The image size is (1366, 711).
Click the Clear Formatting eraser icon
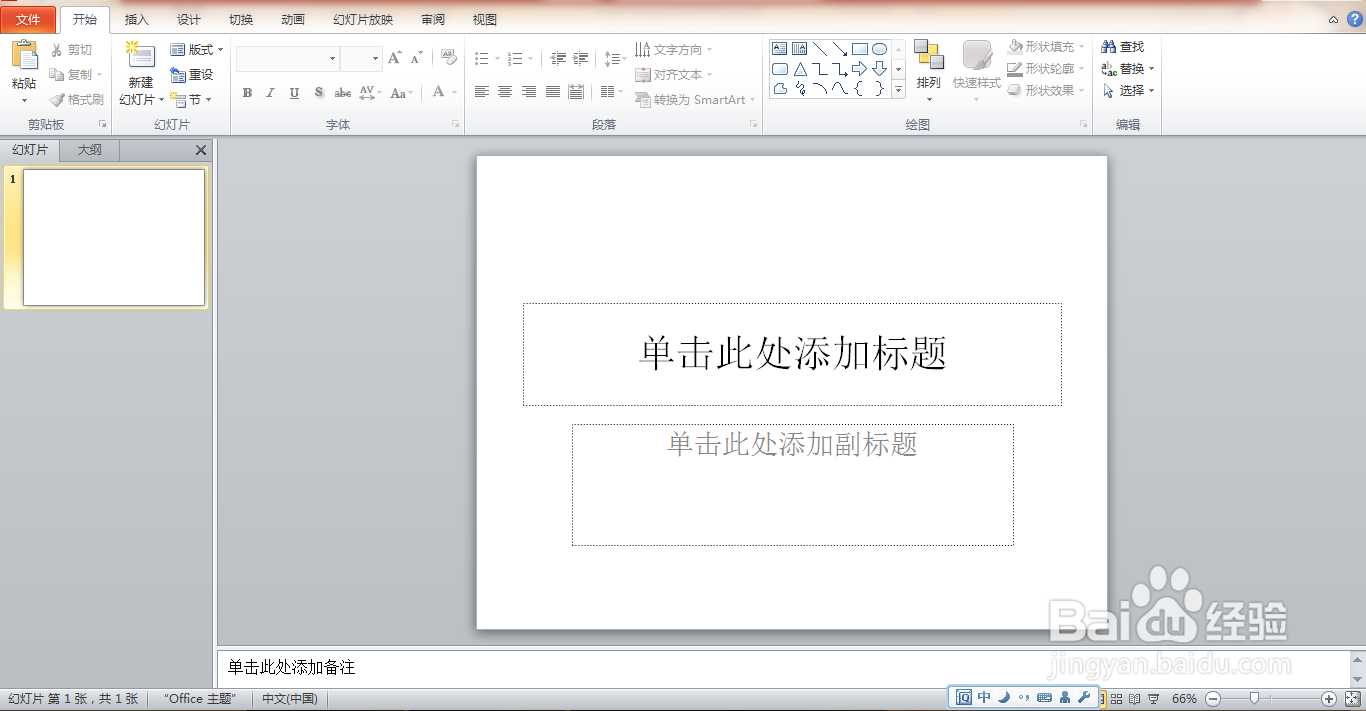pyautogui.click(x=449, y=58)
